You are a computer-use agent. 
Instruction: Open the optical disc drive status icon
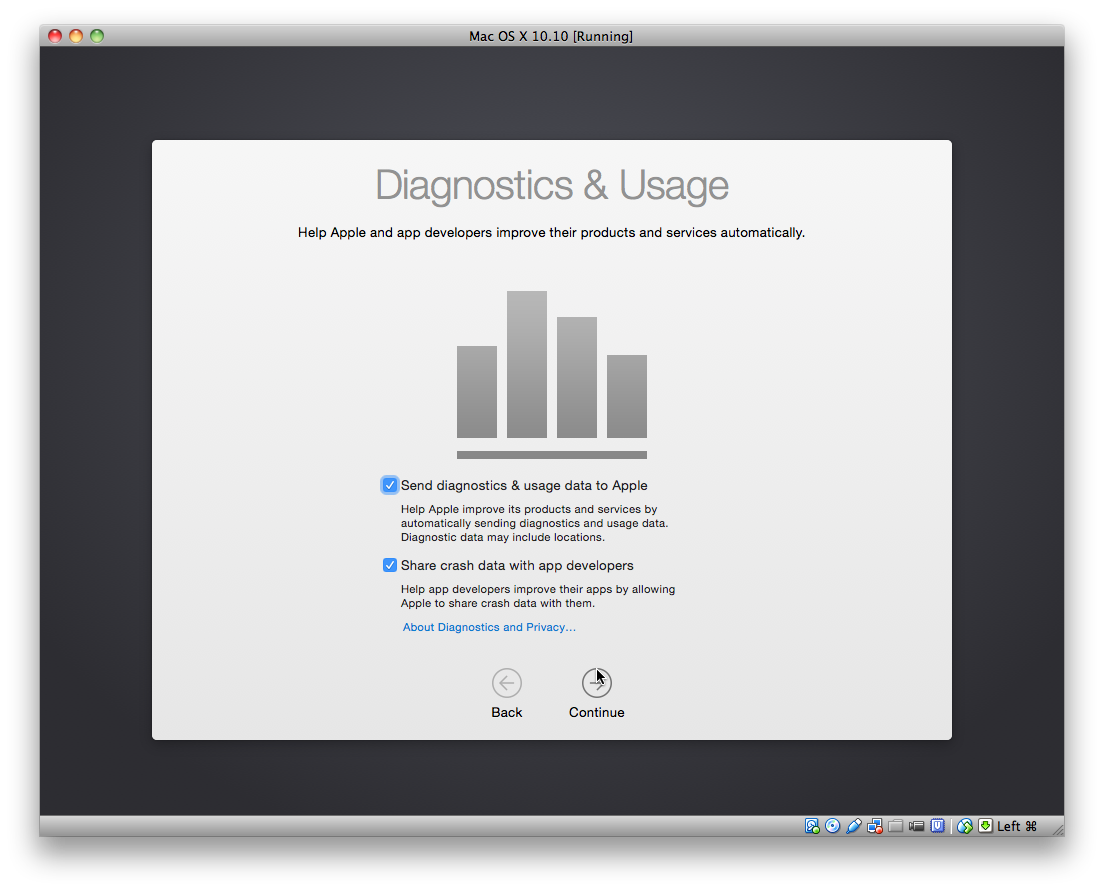[x=833, y=825]
